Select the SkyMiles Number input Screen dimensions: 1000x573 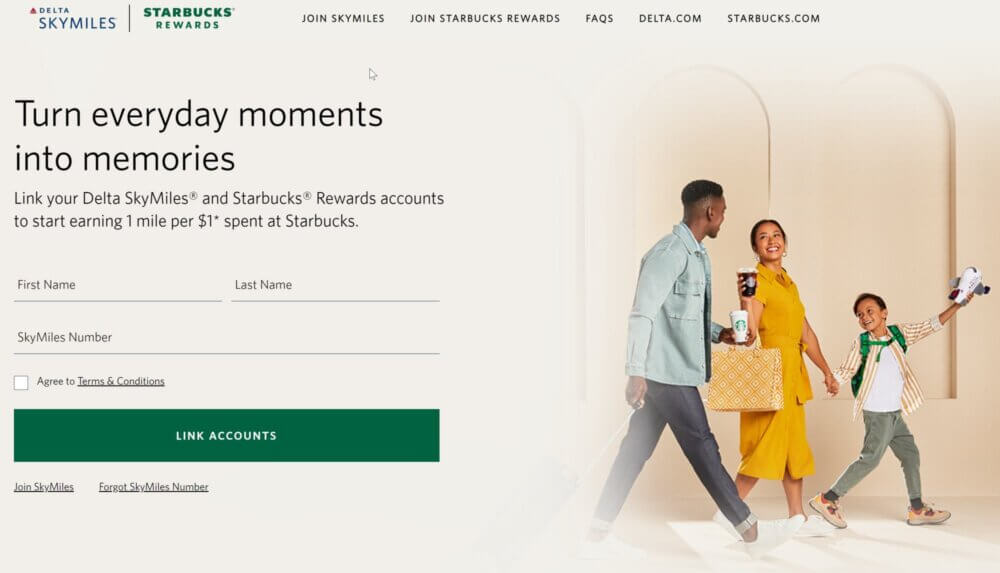[x=226, y=338]
